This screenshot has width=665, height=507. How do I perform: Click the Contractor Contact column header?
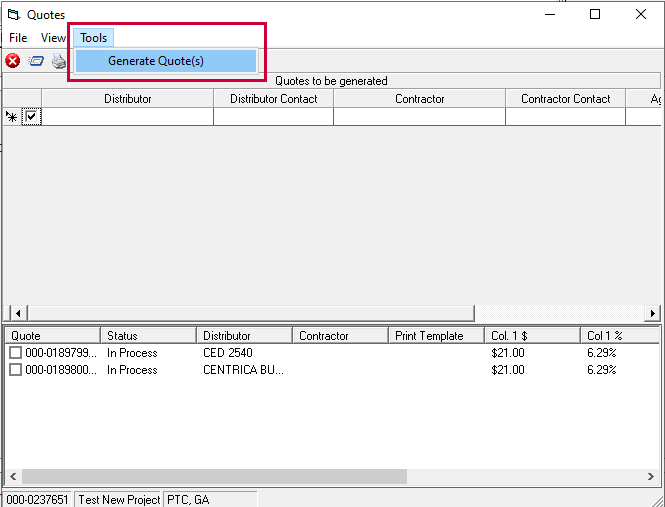565,99
